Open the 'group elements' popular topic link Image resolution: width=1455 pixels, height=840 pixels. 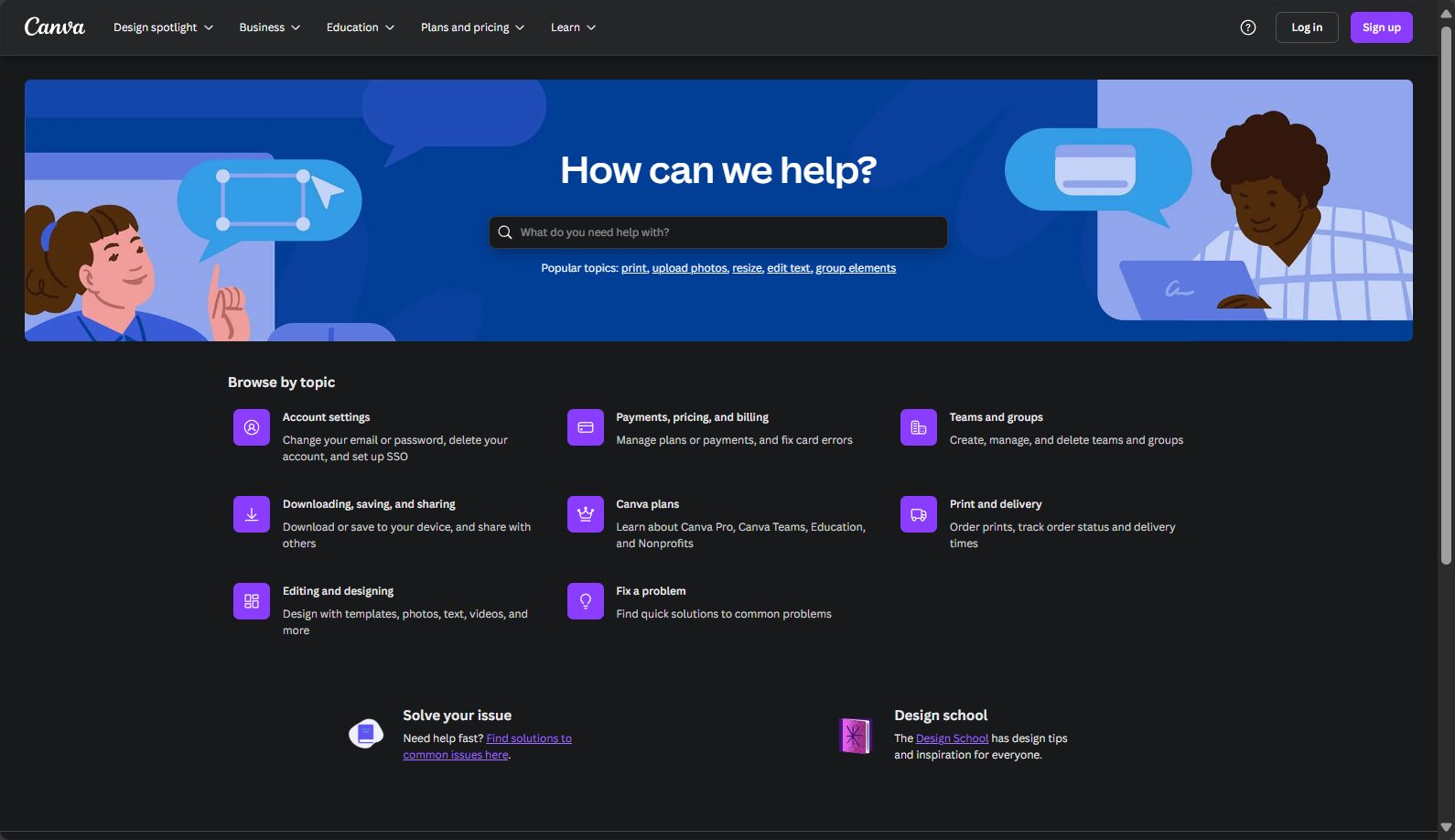856,268
